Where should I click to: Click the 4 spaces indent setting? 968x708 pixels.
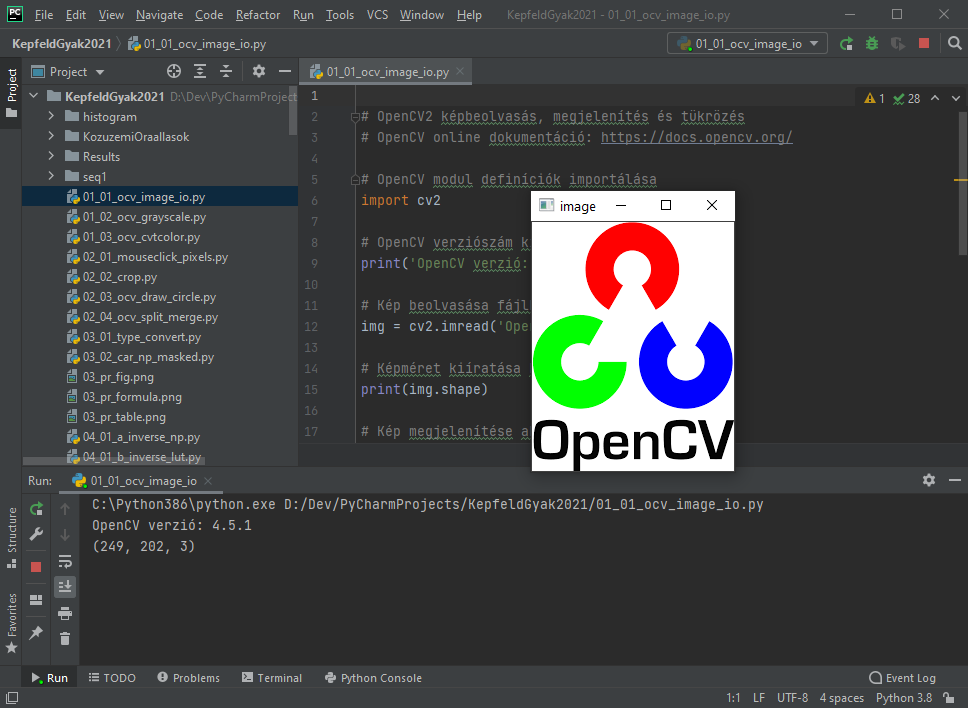point(841,698)
